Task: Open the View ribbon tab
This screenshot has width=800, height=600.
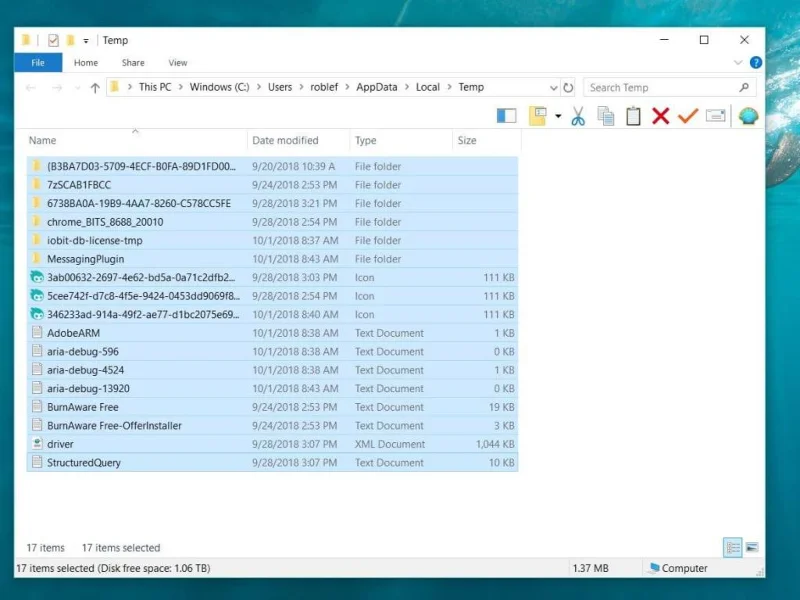Action: coord(178,63)
